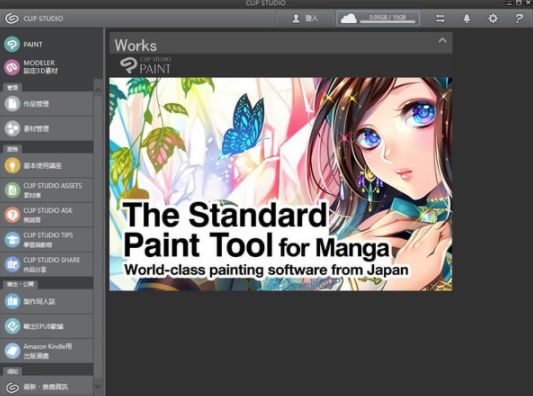The height and width of the screenshot is (396, 533).
Task: Click the PAINT label in sidebar
Action: [x=33, y=45]
